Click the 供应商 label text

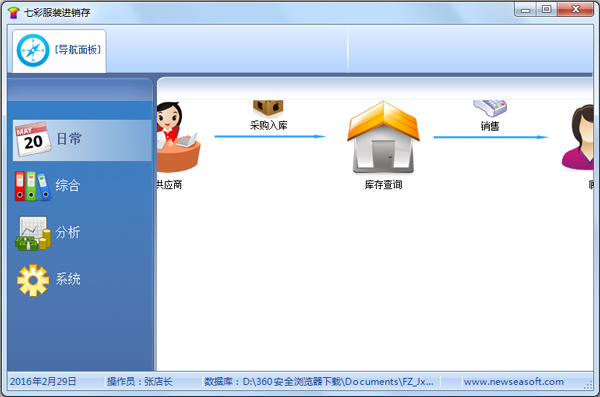[170, 185]
